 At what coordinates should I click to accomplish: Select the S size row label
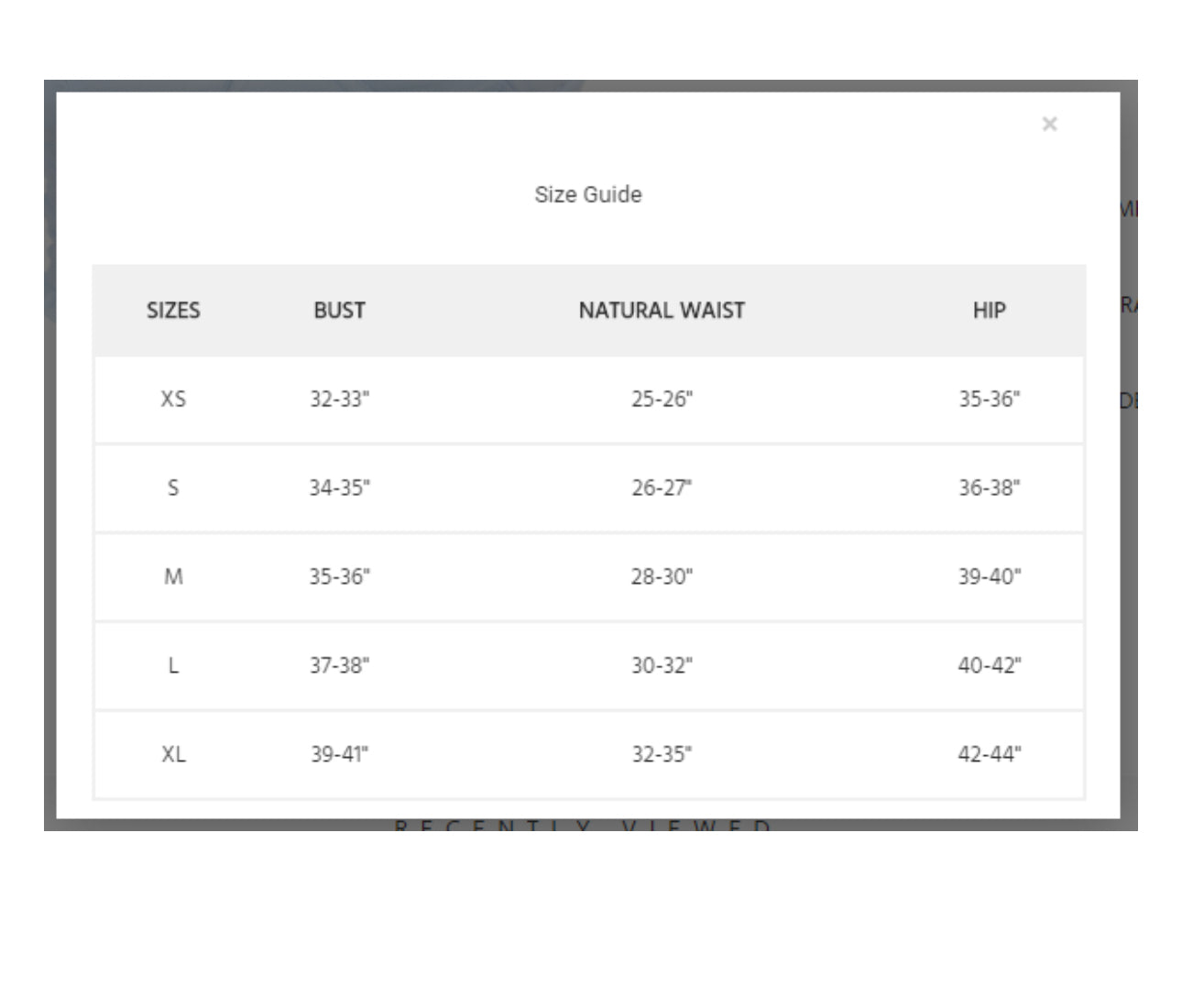[x=173, y=488]
